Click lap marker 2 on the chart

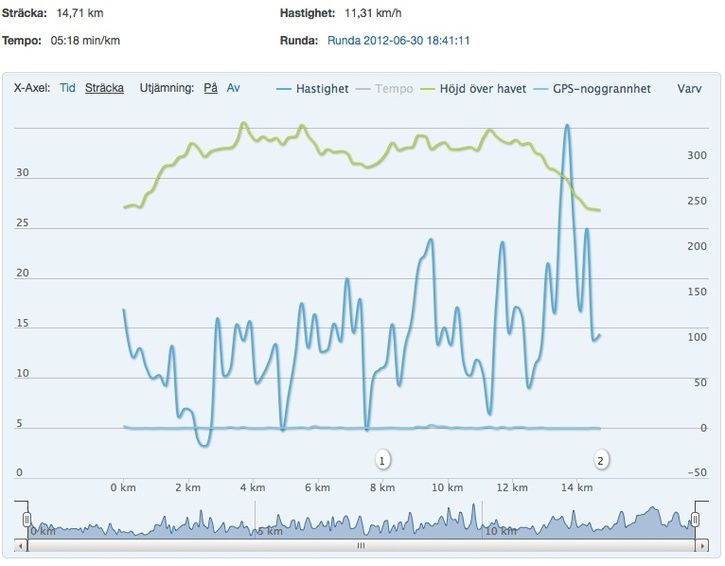click(x=600, y=460)
